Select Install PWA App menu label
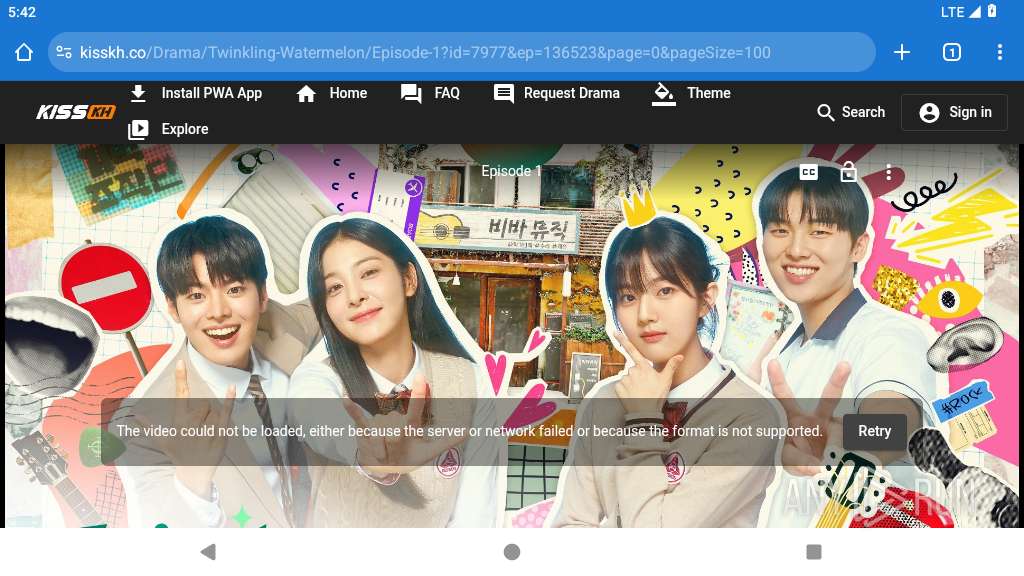The width and height of the screenshot is (1024, 576). tap(212, 93)
